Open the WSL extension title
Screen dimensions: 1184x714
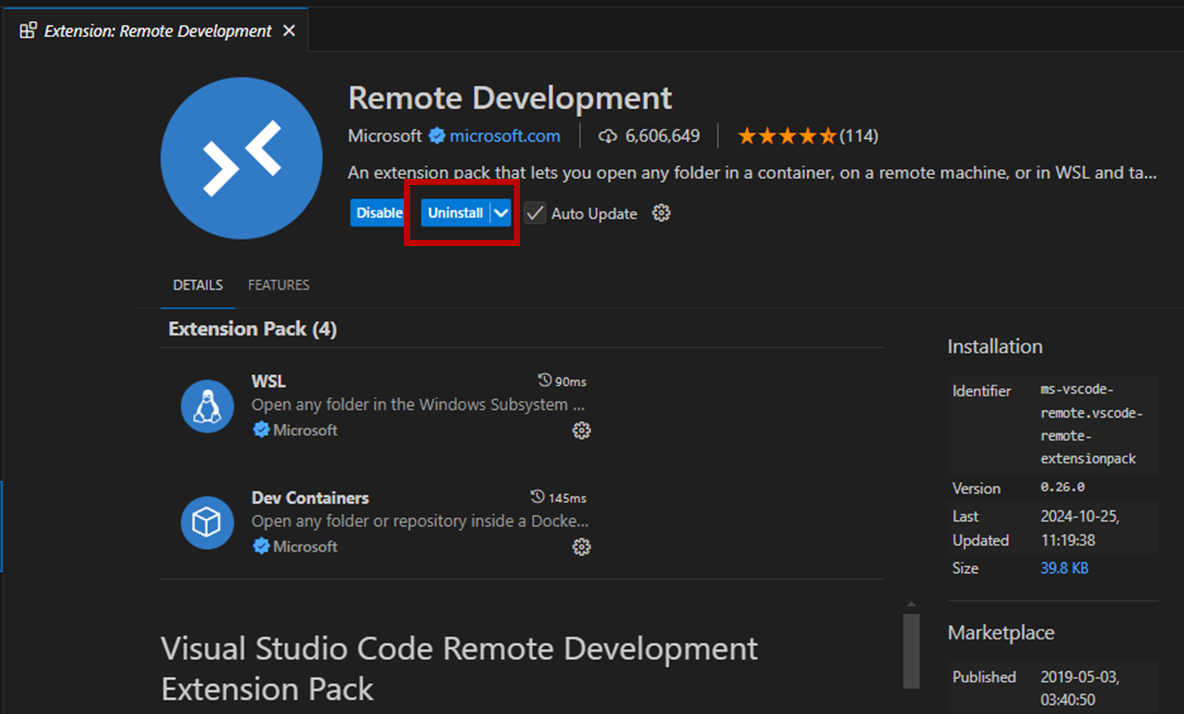[x=268, y=381]
